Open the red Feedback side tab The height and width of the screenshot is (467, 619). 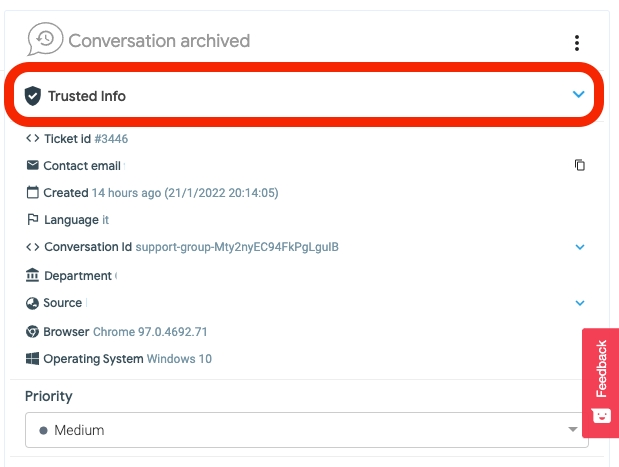[600, 380]
